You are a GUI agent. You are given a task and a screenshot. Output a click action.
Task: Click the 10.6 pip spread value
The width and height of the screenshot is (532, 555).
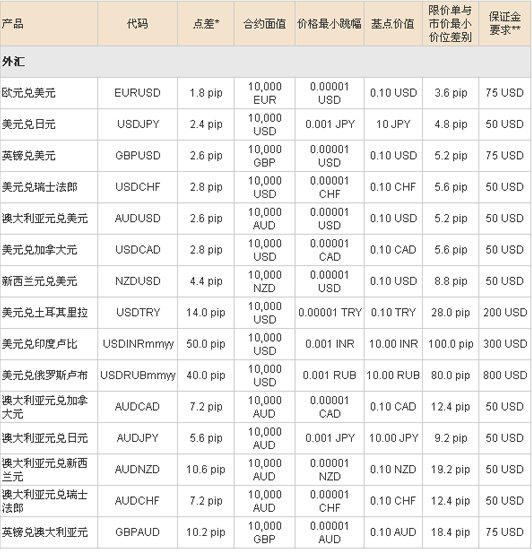[x=206, y=469]
